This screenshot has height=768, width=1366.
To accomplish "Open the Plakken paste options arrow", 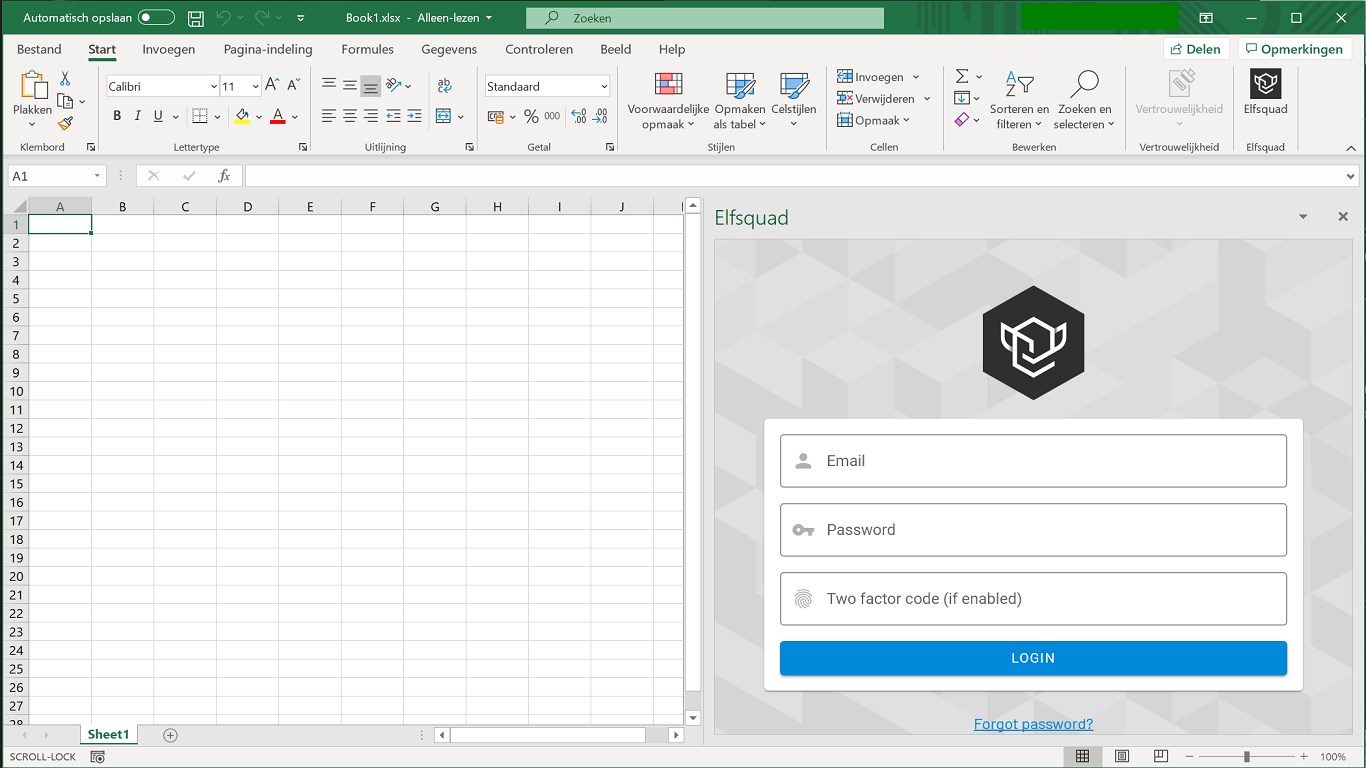I will point(32,125).
